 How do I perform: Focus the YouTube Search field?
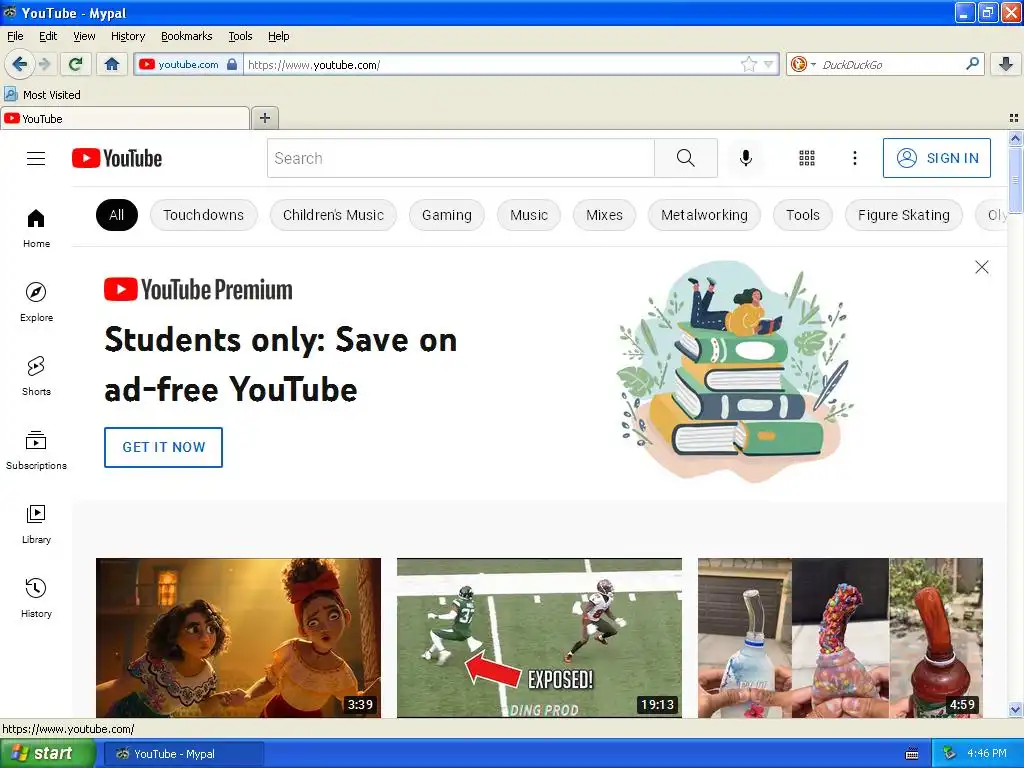(x=460, y=158)
